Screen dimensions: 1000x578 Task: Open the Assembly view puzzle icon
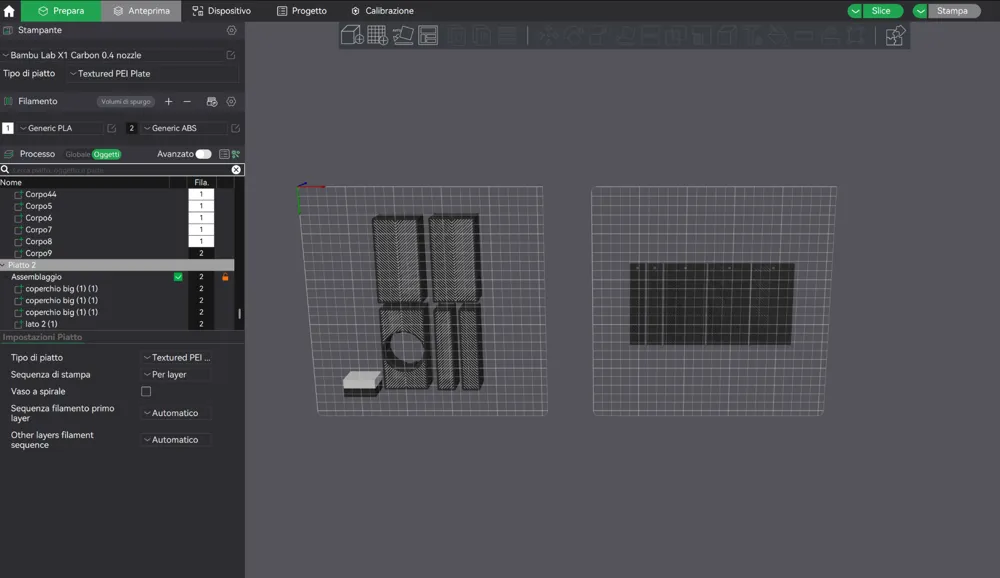coord(895,35)
